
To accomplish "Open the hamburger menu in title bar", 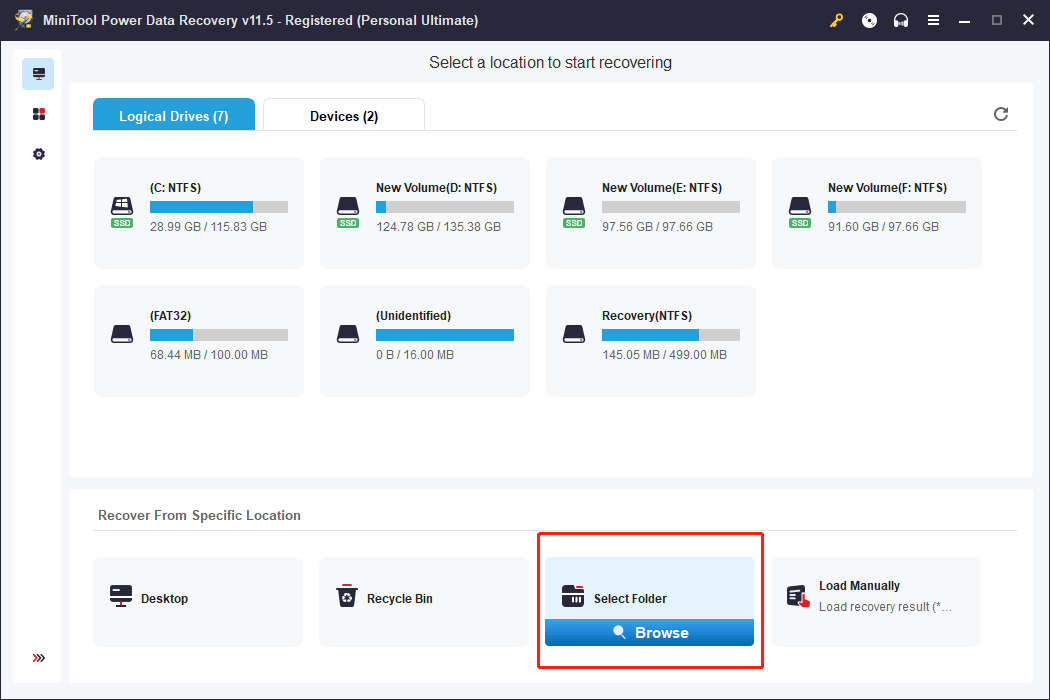I will pos(933,20).
